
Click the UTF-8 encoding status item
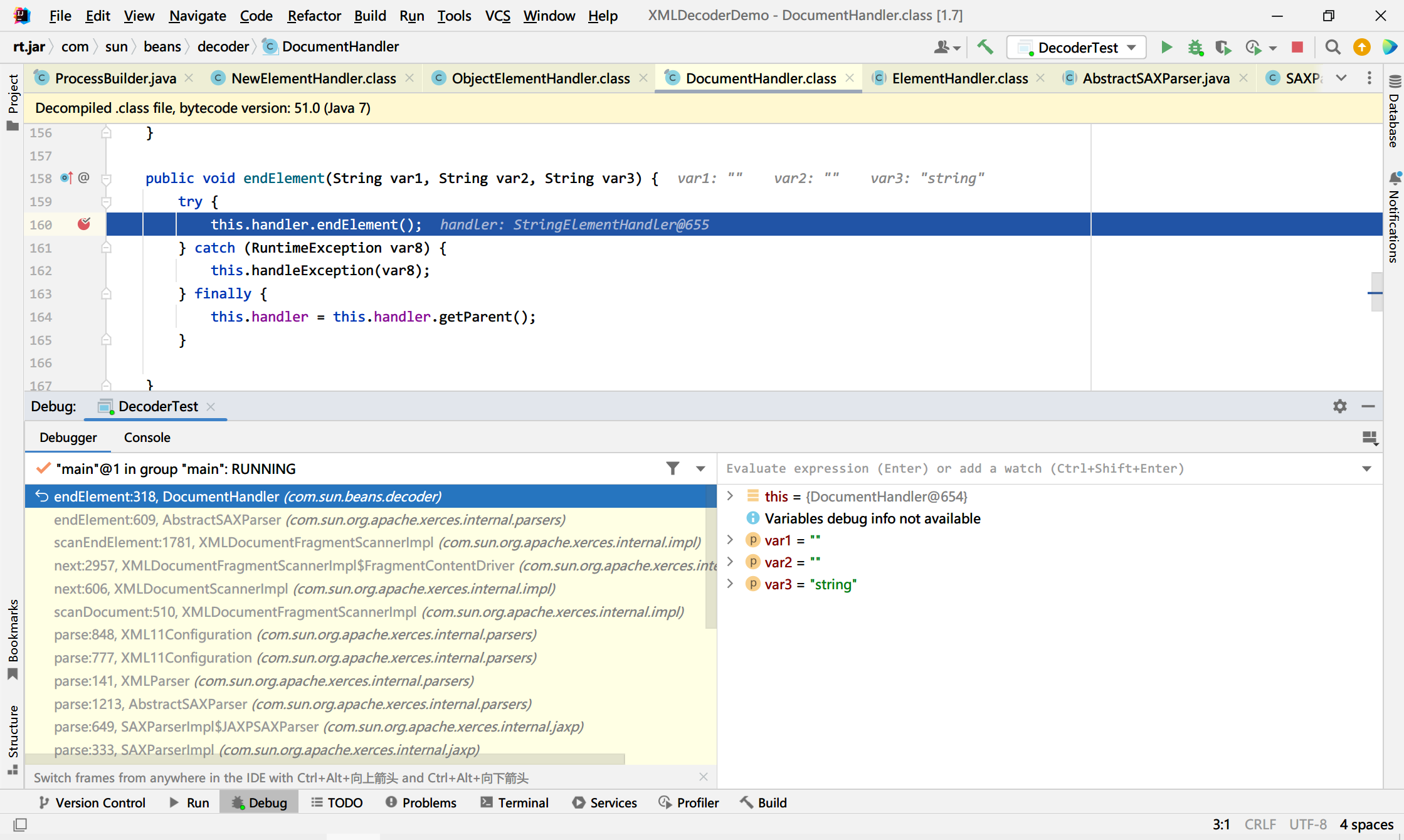(x=1307, y=824)
